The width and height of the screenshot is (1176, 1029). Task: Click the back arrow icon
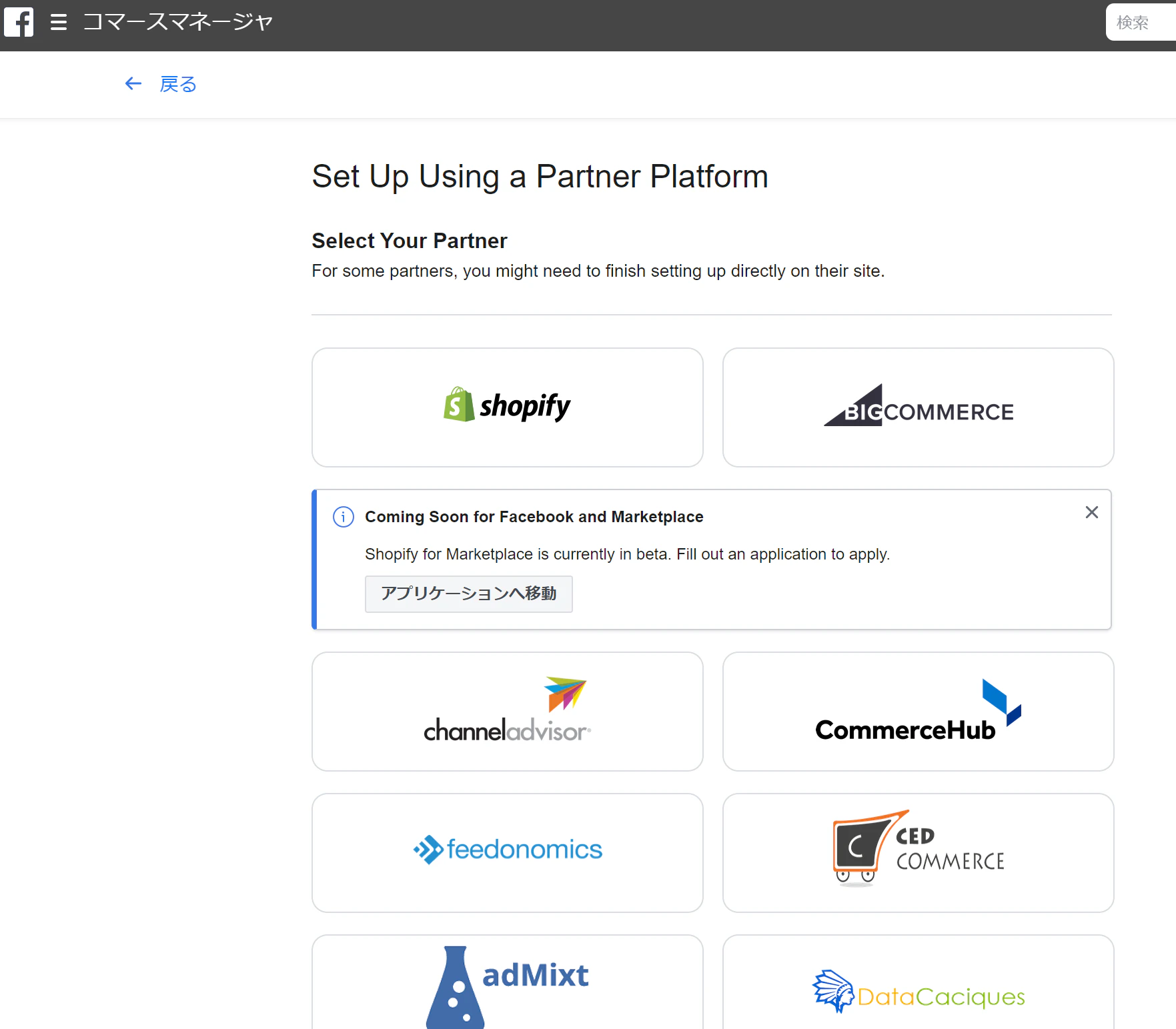[x=133, y=83]
